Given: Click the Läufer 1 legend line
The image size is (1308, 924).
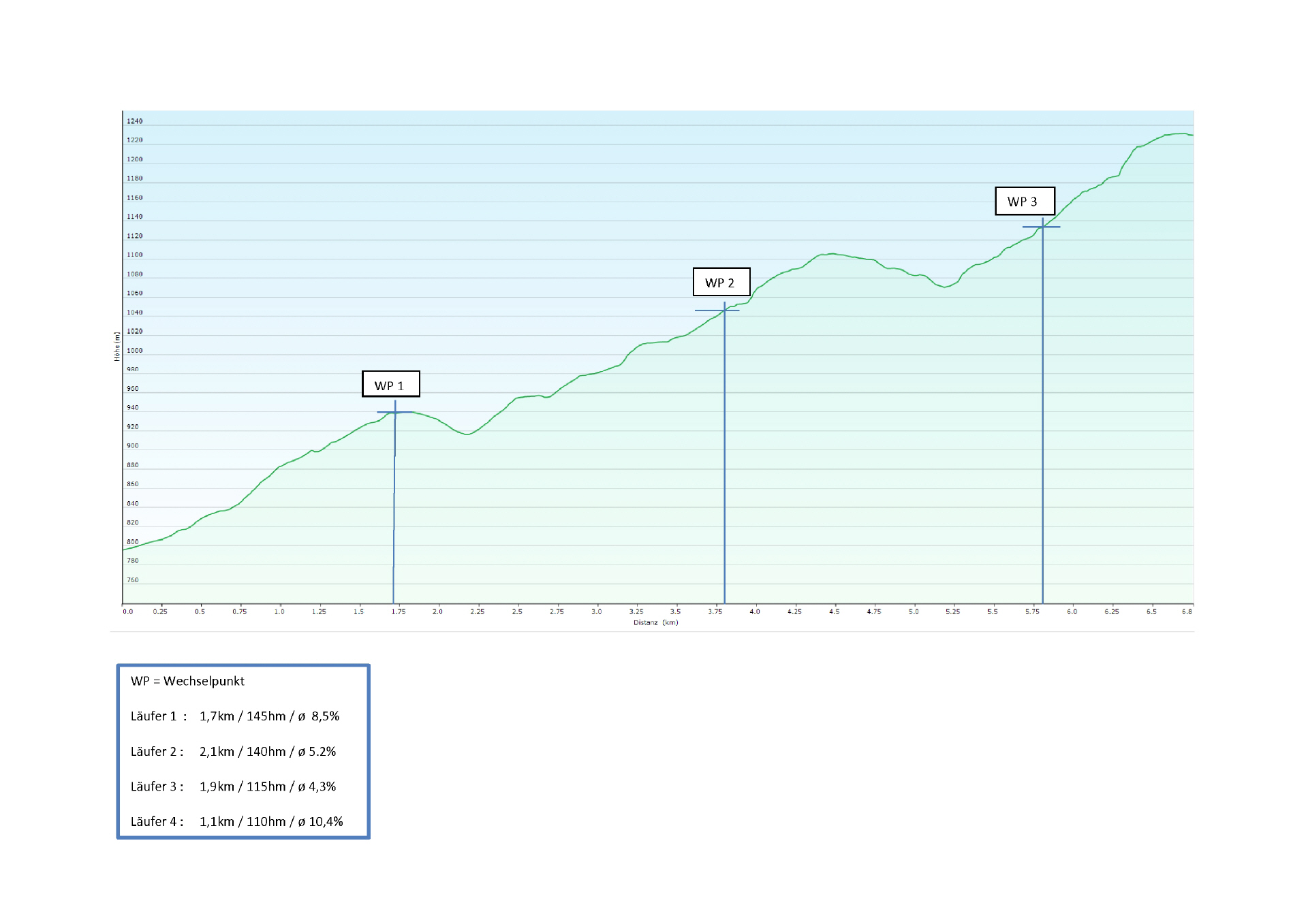Looking at the screenshot, I should tap(234, 716).
